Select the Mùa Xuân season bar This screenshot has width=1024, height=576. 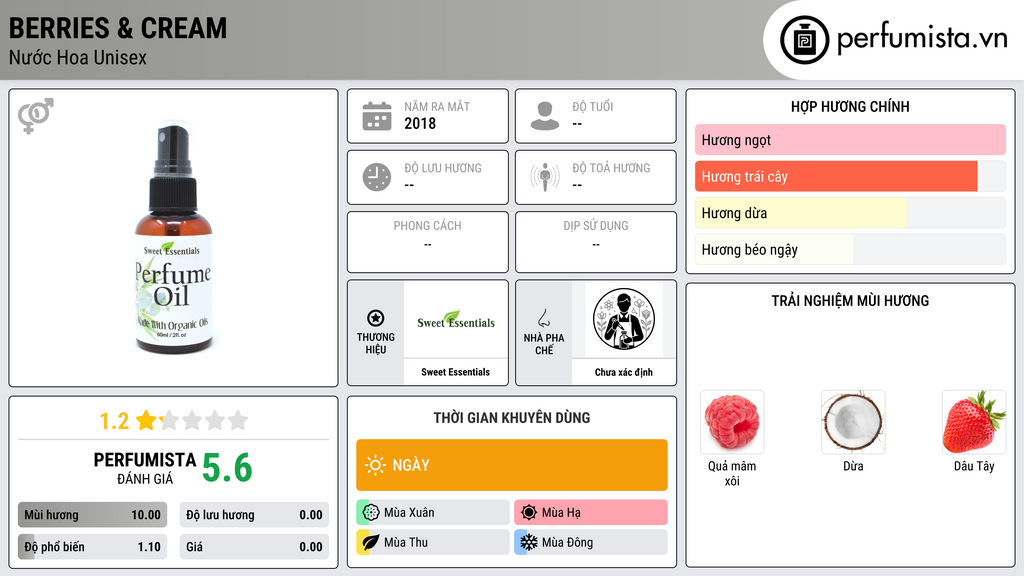(433, 512)
